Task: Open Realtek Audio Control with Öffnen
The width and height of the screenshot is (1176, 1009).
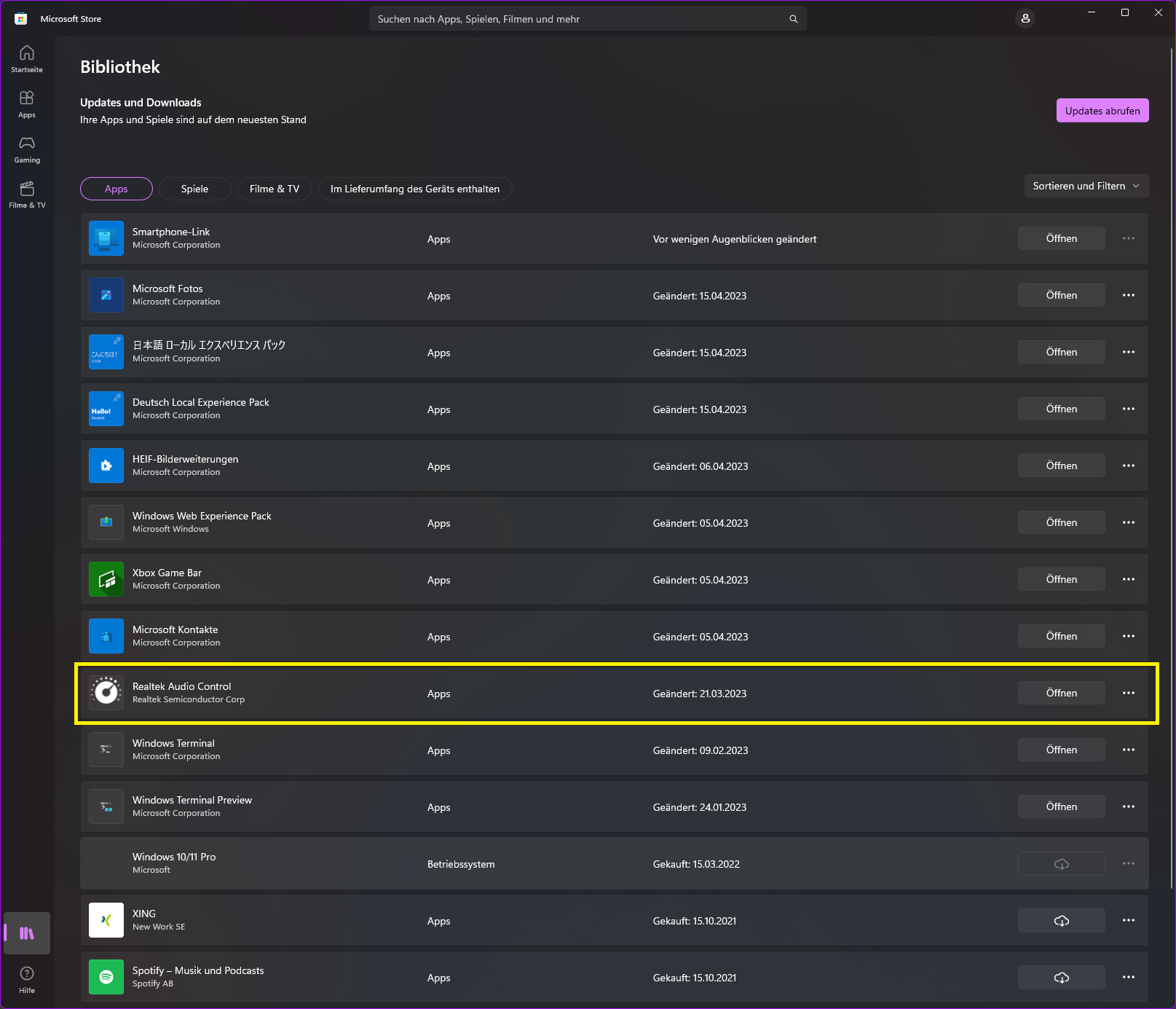Action: click(x=1061, y=693)
